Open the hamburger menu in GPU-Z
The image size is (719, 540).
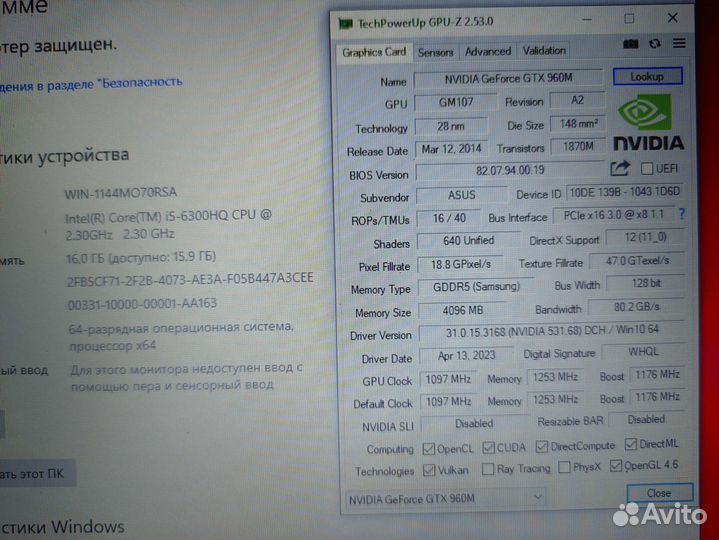coord(679,43)
